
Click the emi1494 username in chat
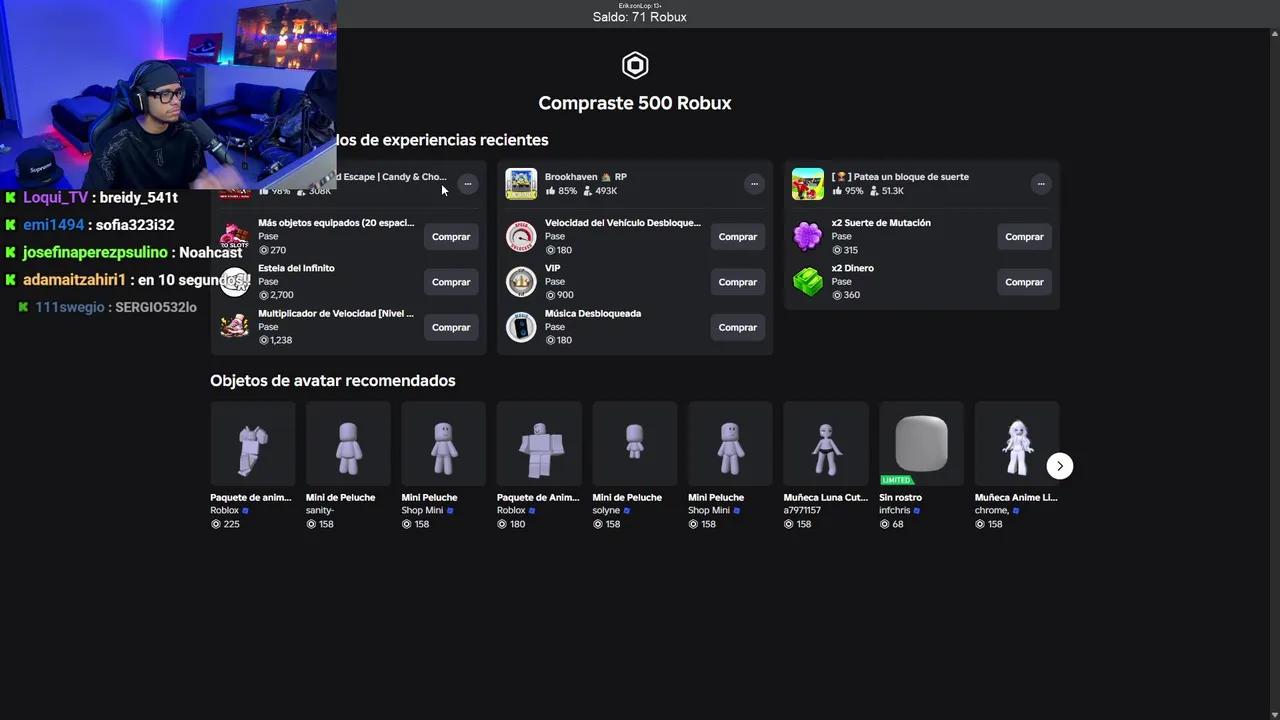tap(54, 225)
